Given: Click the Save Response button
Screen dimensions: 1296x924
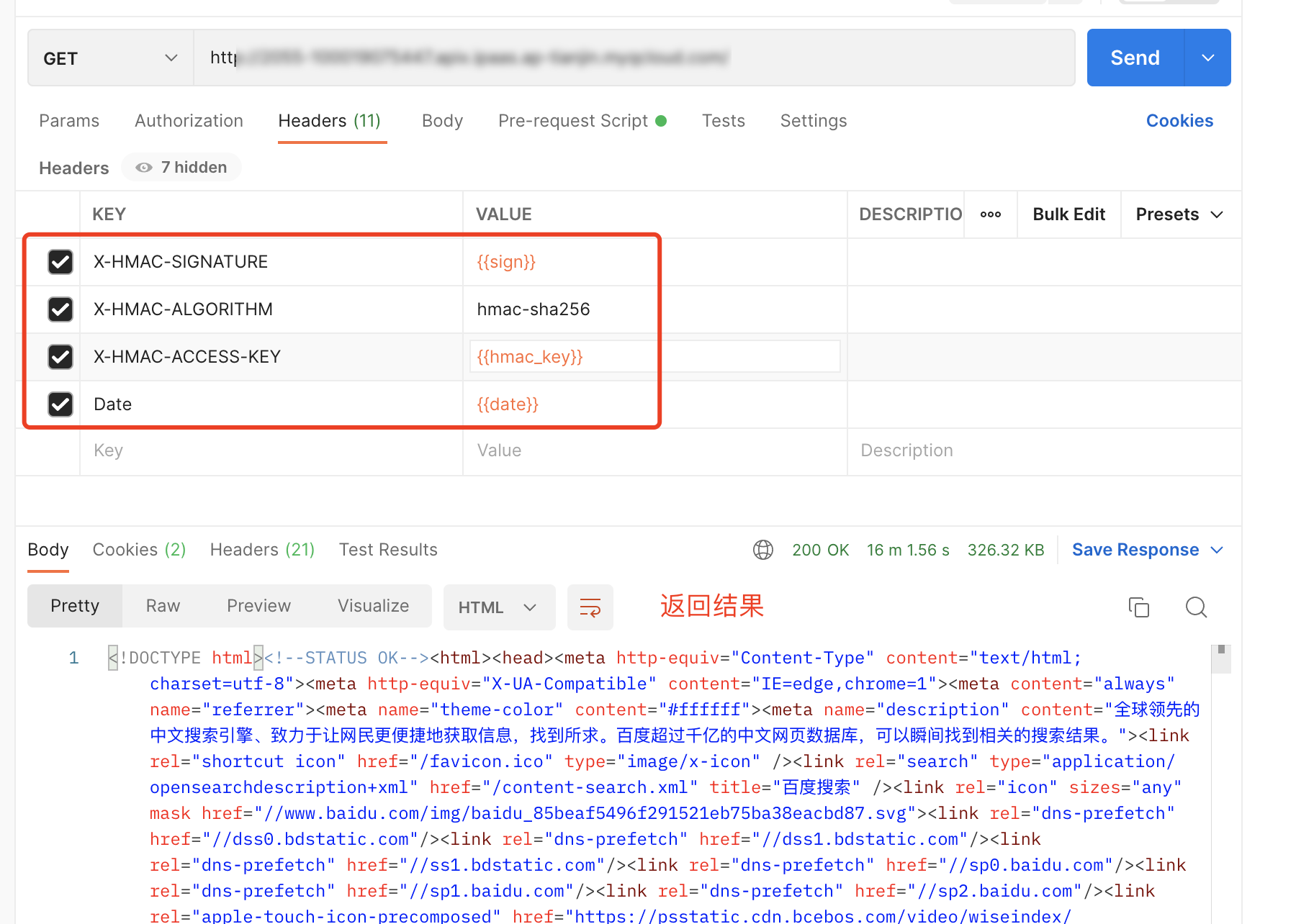Looking at the screenshot, I should 1135,550.
